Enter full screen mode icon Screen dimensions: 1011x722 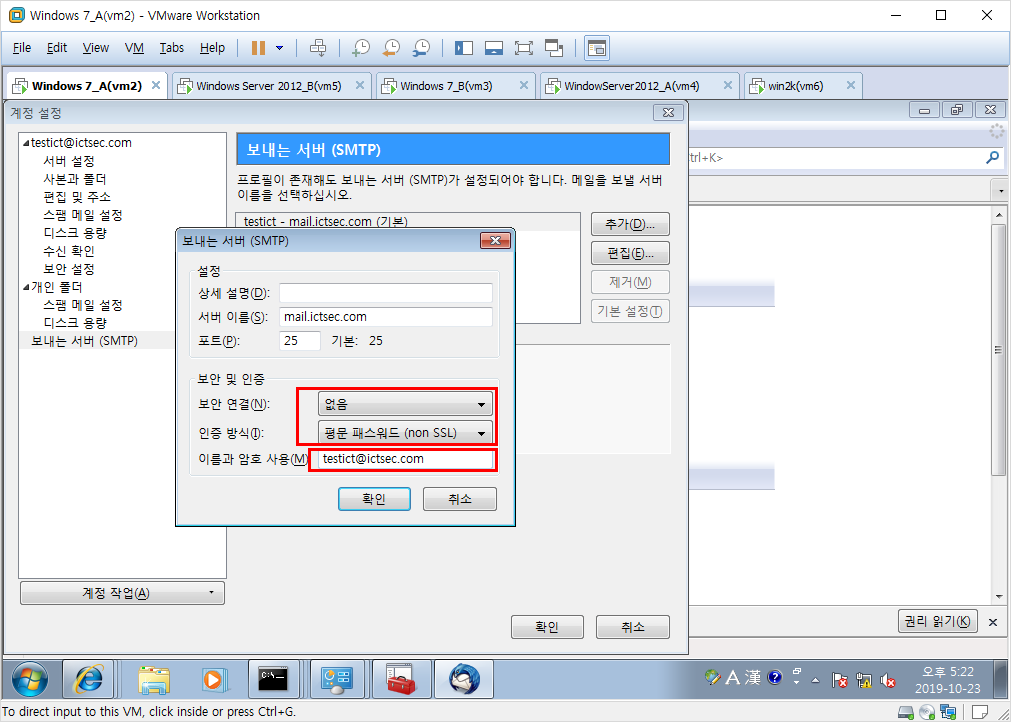[x=524, y=48]
